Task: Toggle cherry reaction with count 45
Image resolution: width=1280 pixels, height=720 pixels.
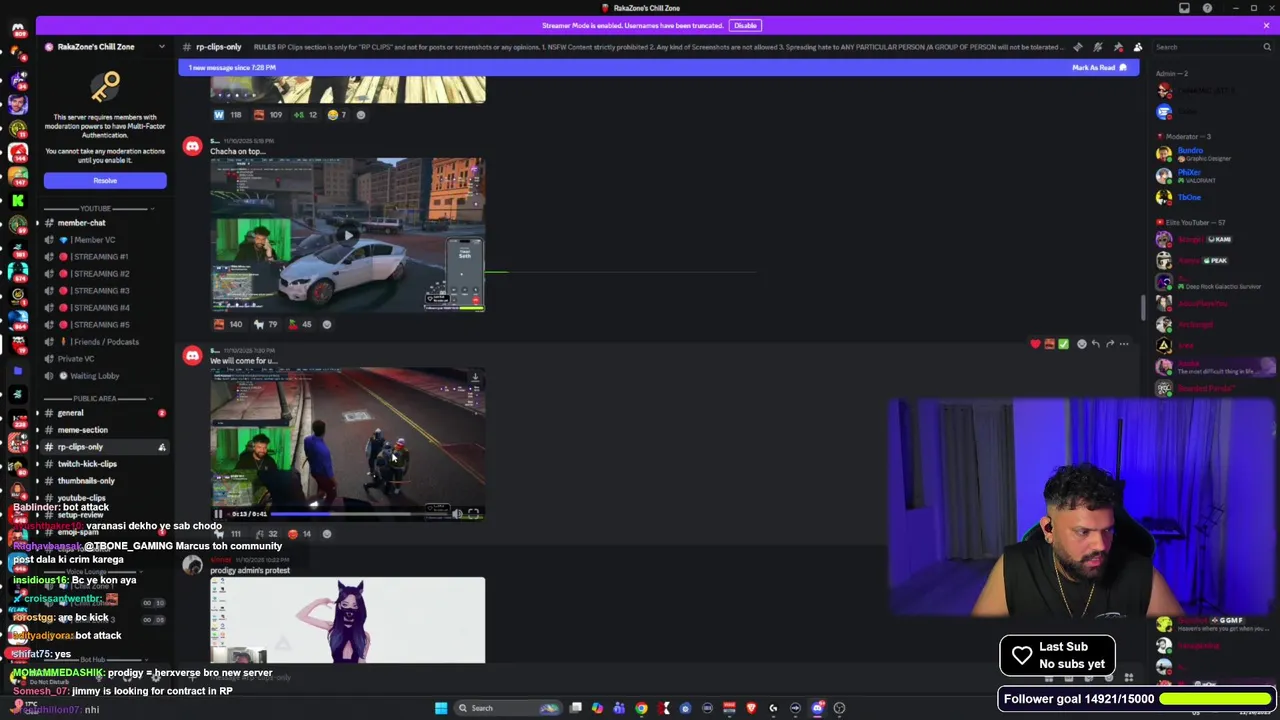Action: click(x=300, y=324)
